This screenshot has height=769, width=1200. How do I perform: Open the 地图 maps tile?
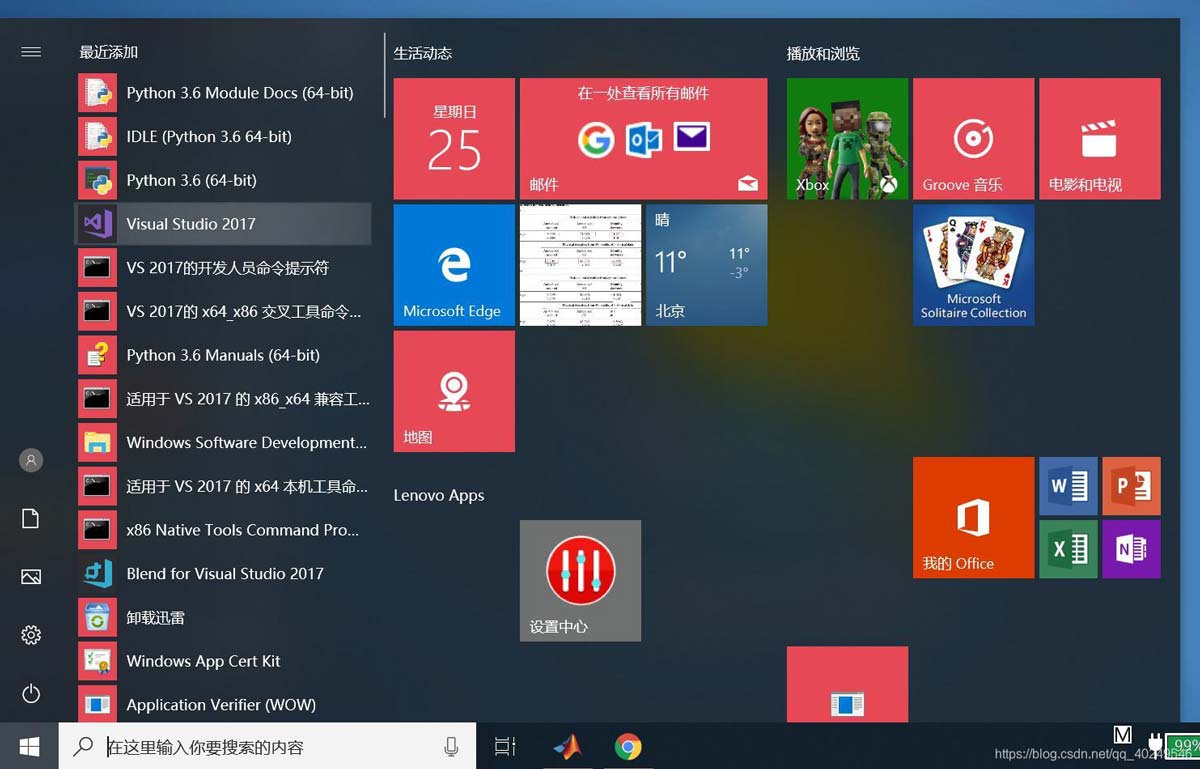(x=453, y=391)
